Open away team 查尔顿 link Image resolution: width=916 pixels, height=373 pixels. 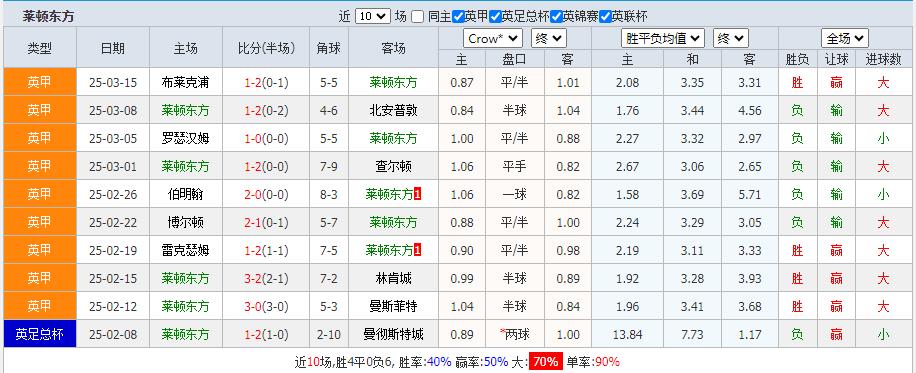coord(393,167)
